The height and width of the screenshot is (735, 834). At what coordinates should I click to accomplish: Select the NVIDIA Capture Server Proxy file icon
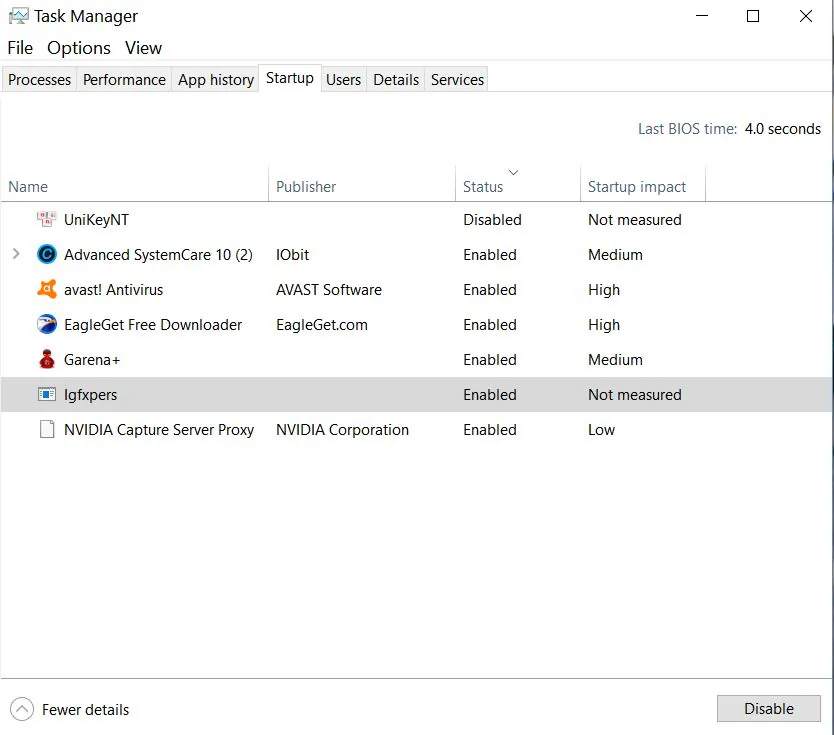(47, 429)
